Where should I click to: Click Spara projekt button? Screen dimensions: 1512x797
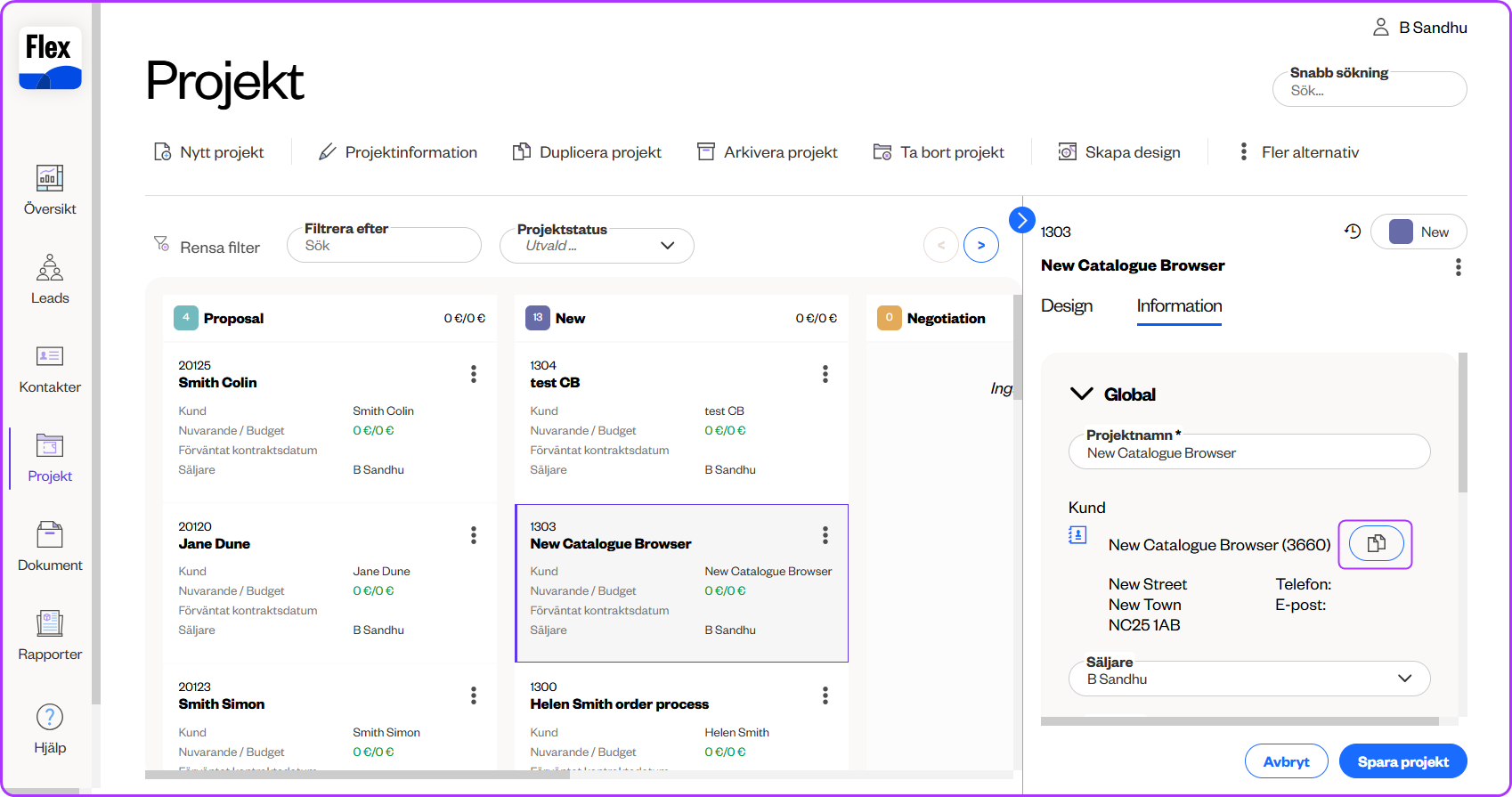[x=1402, y=761]
